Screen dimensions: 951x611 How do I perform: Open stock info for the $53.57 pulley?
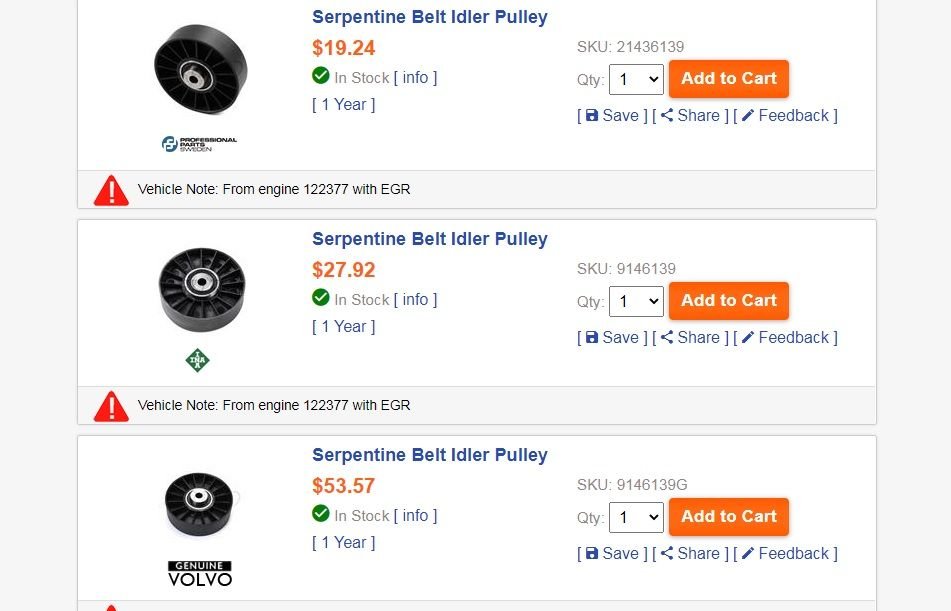tap(415, 516)
